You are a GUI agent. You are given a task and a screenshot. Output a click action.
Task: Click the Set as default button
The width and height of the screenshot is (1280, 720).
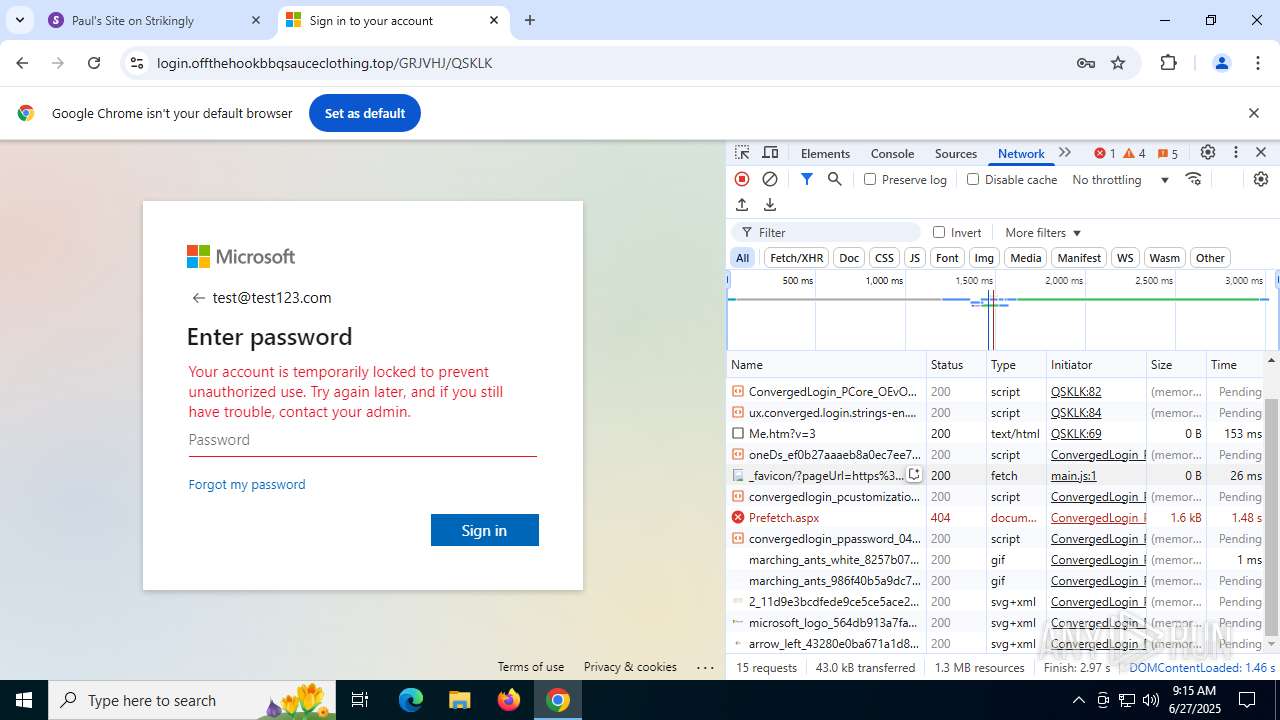[365, 113]
